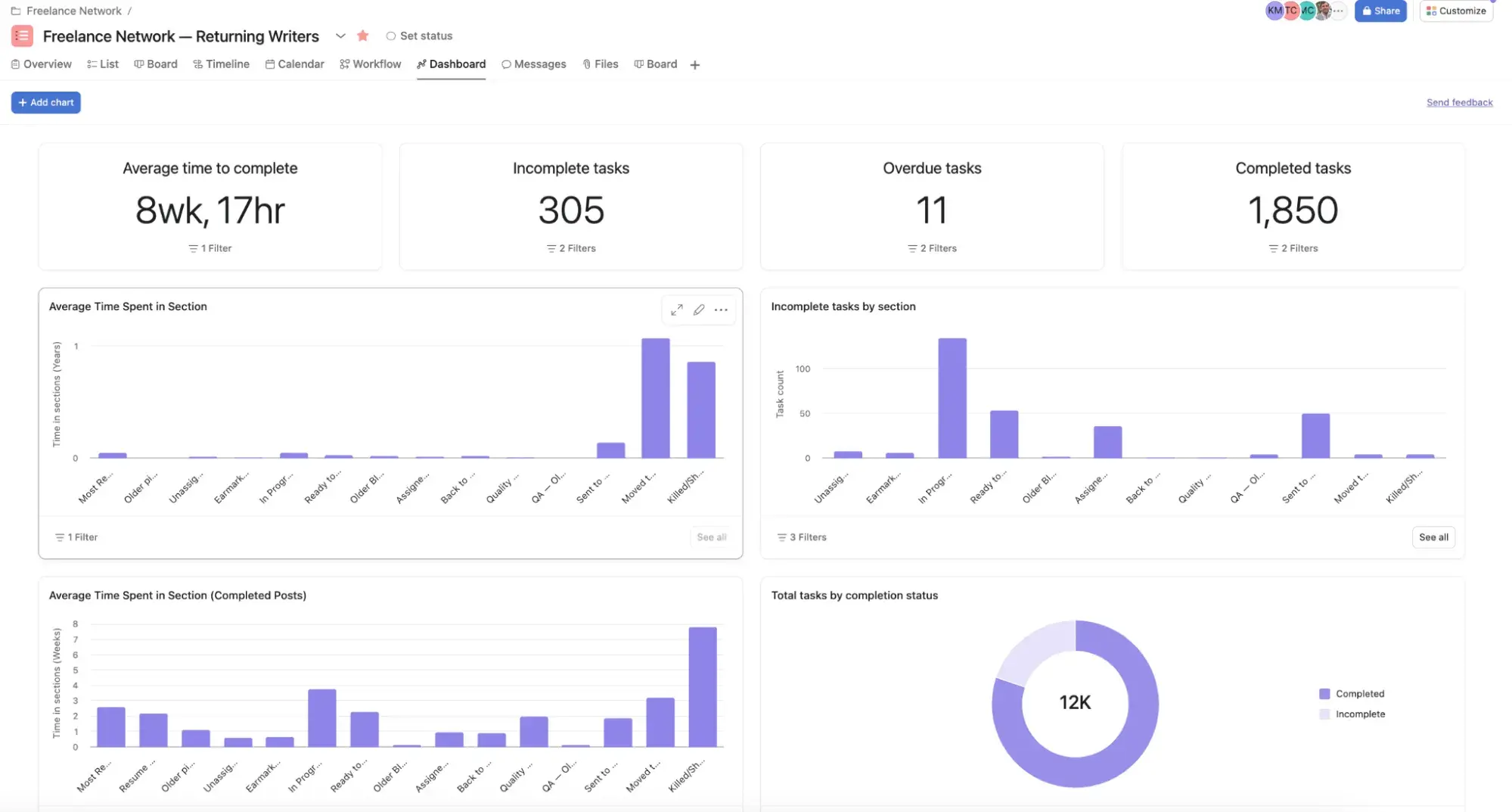Image resolution: width=1512 pixels, height=812 pixels.
Task: Click the tallest bar in Incomplete tasks chart
Action: (x=952, y=397)
